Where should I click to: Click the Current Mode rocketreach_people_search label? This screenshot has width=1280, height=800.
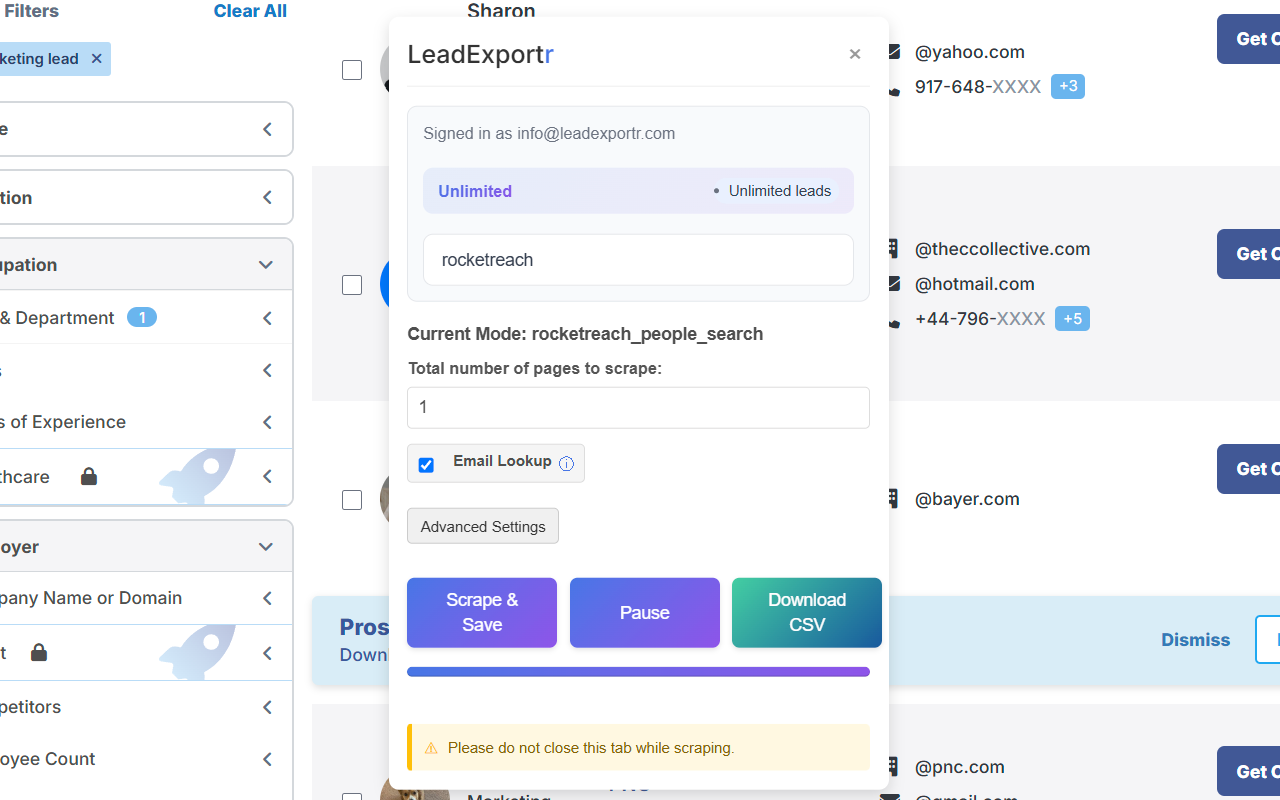pos(585,334)
